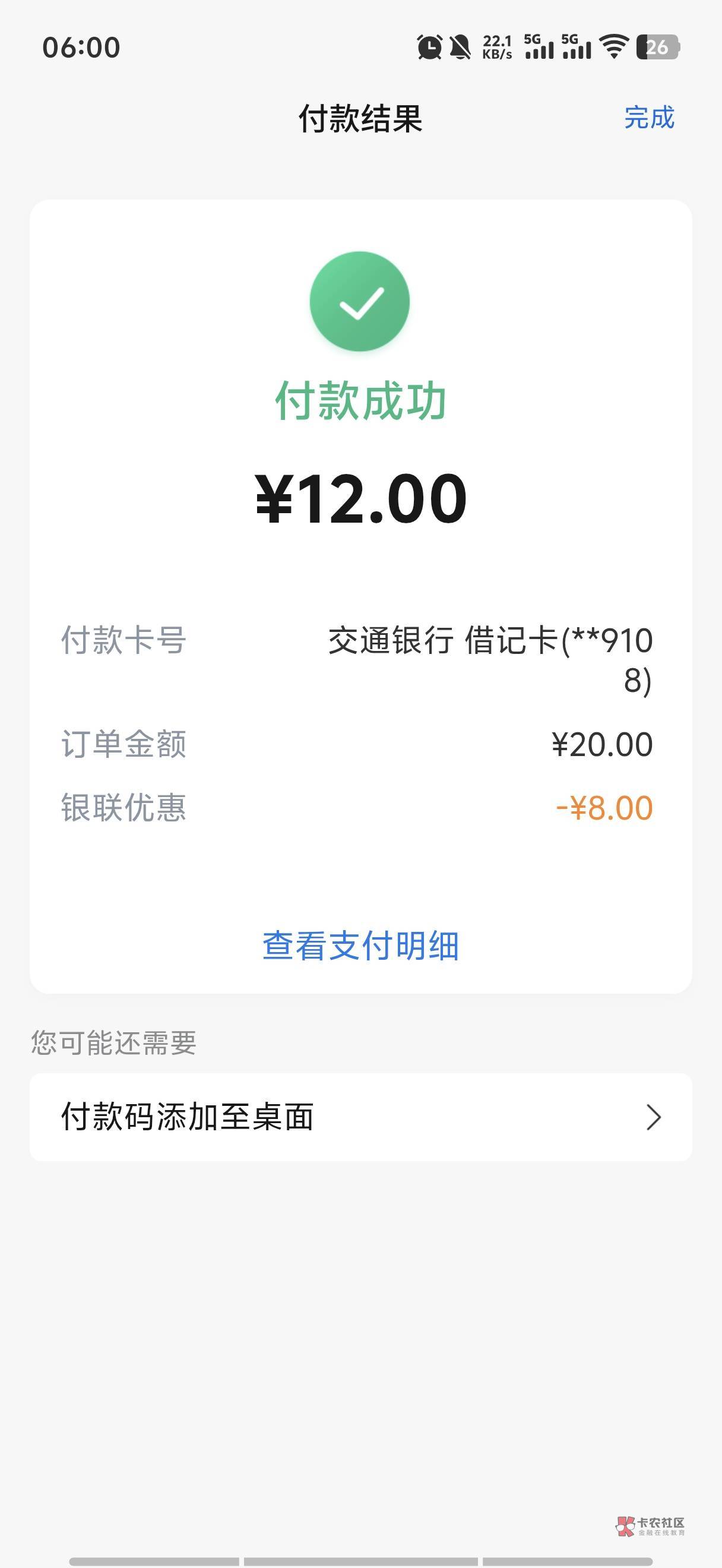The width and height of the screenshot is (722, 1568).
Task: Tap the 交通银行 借记卡 card number
Action: (490, 659)
